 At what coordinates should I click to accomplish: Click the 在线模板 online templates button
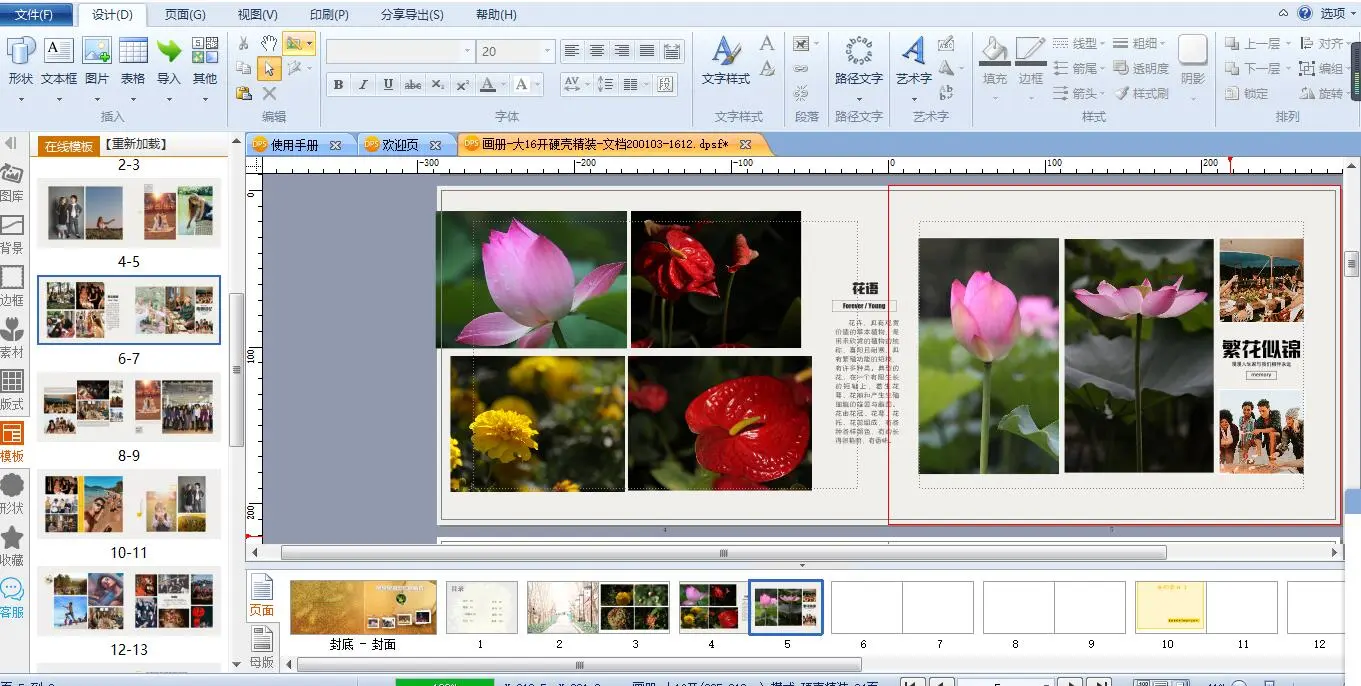68,146
